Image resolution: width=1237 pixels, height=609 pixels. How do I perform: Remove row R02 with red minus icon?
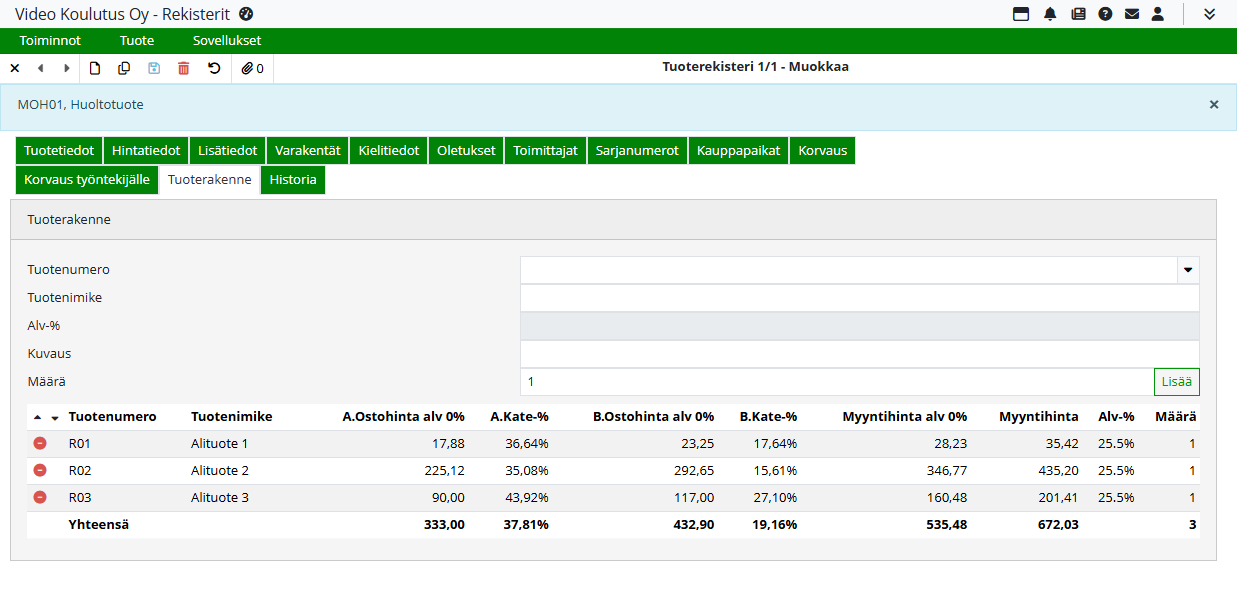pos(40,470)
